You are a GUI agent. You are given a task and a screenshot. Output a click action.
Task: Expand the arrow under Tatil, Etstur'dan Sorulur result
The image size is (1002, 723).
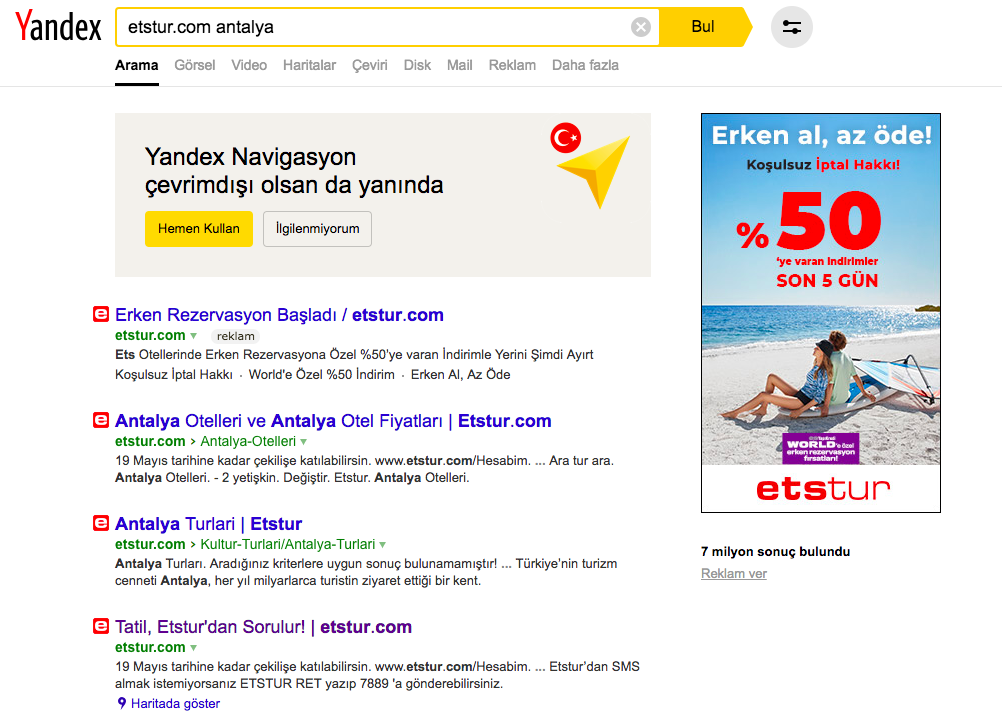point(194,648)
